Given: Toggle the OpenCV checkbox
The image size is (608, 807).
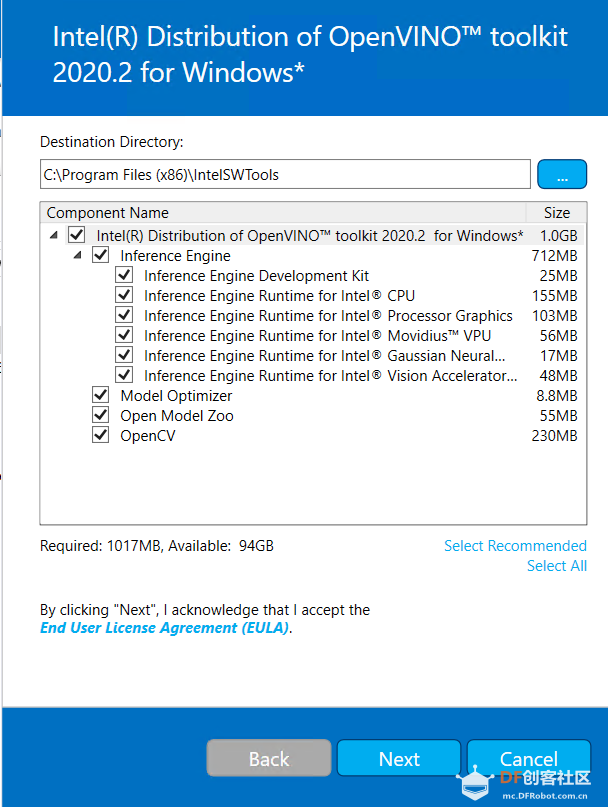Looking at the screenshot, I should (100, 435).
